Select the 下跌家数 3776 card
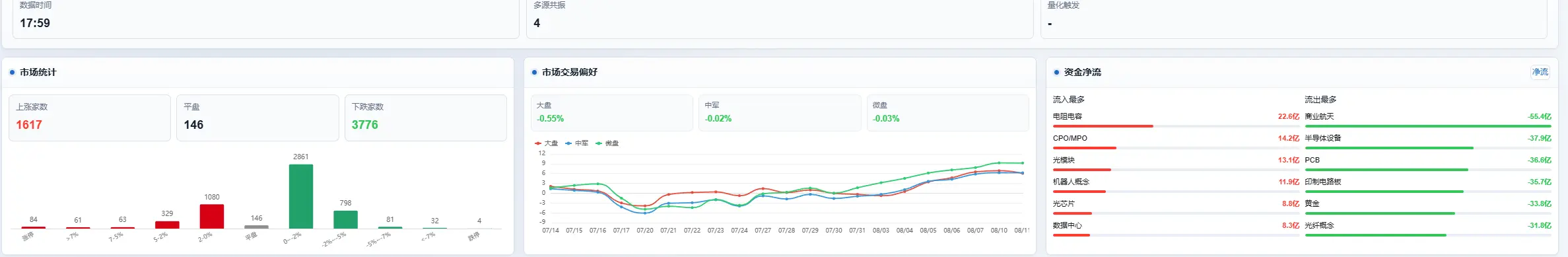This screenshot has height=257, width=1568. pyautogui.click(x=426, y=118)
